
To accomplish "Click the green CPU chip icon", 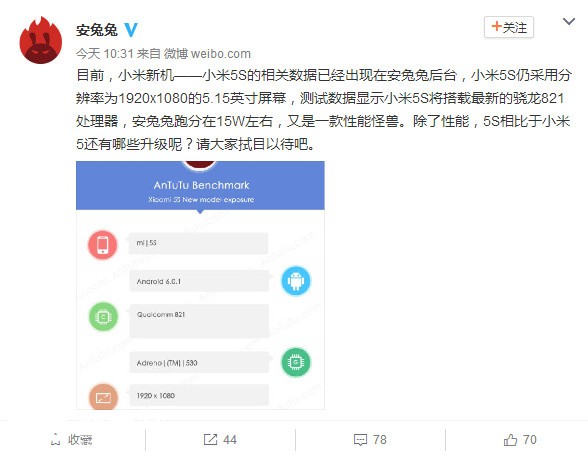I will (104, 317).
